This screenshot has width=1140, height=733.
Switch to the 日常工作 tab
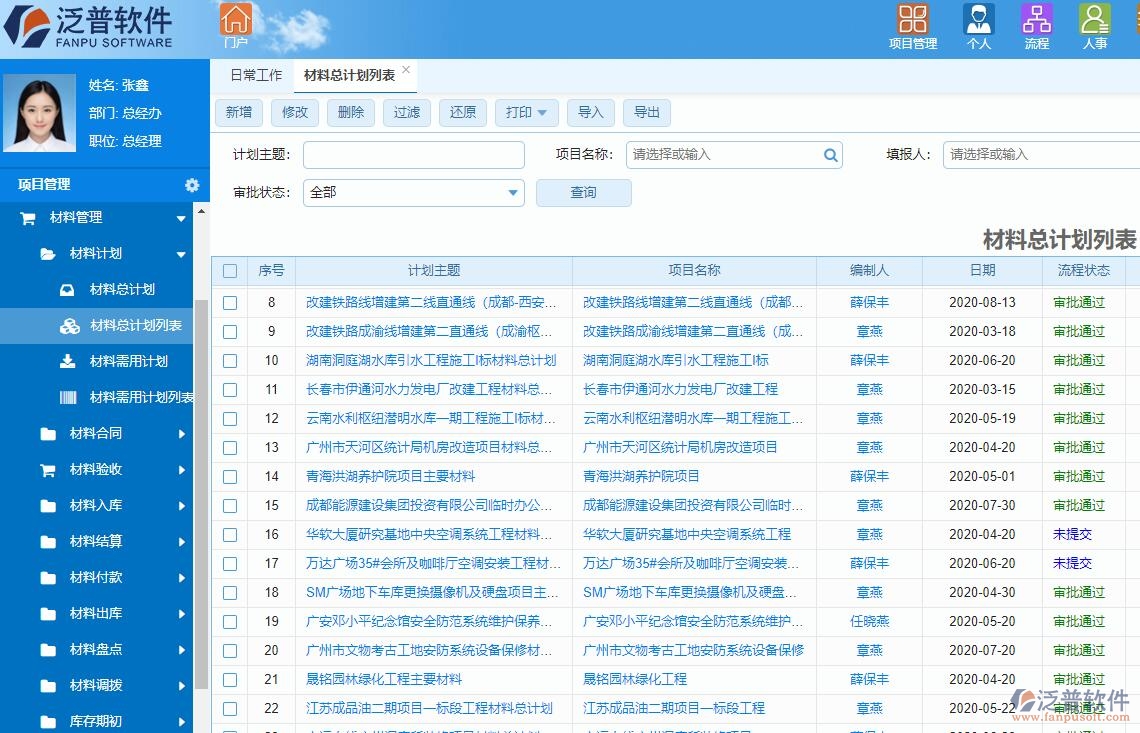tap(254, 74)
